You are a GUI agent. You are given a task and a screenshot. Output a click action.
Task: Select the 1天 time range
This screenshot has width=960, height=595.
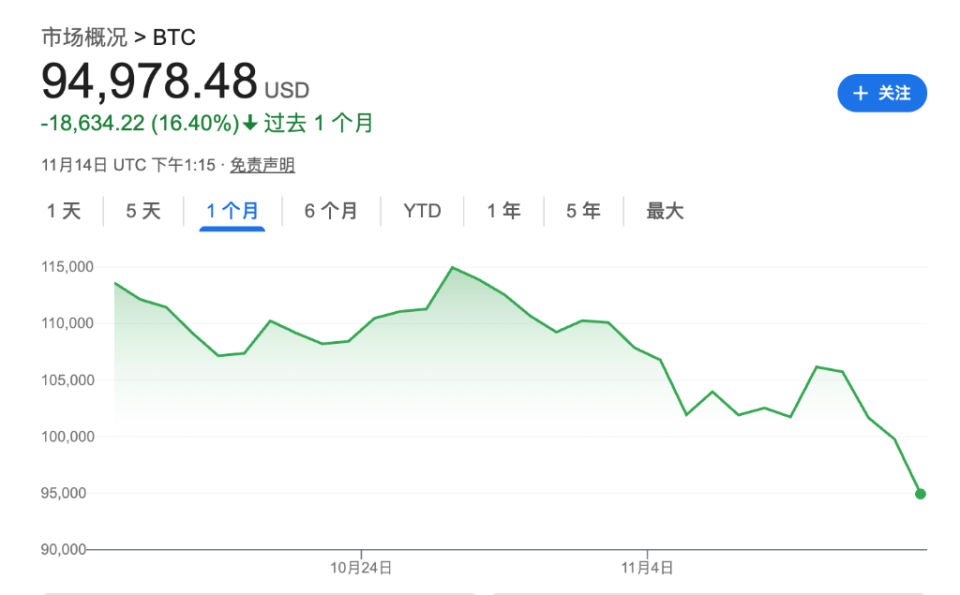(65, 211)
